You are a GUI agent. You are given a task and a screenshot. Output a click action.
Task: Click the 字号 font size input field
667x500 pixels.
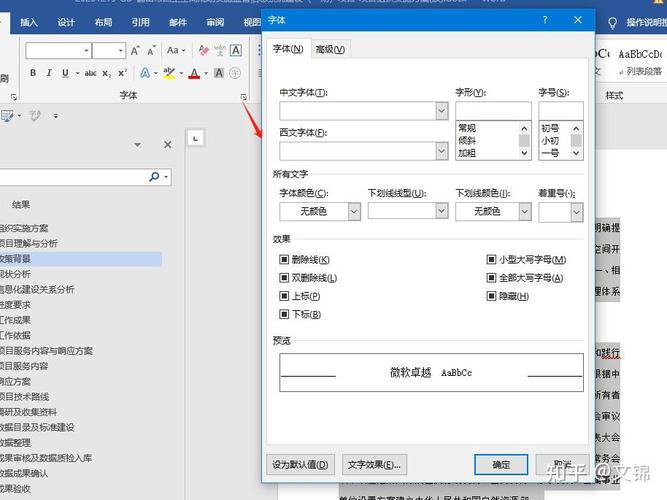point(561,111)
